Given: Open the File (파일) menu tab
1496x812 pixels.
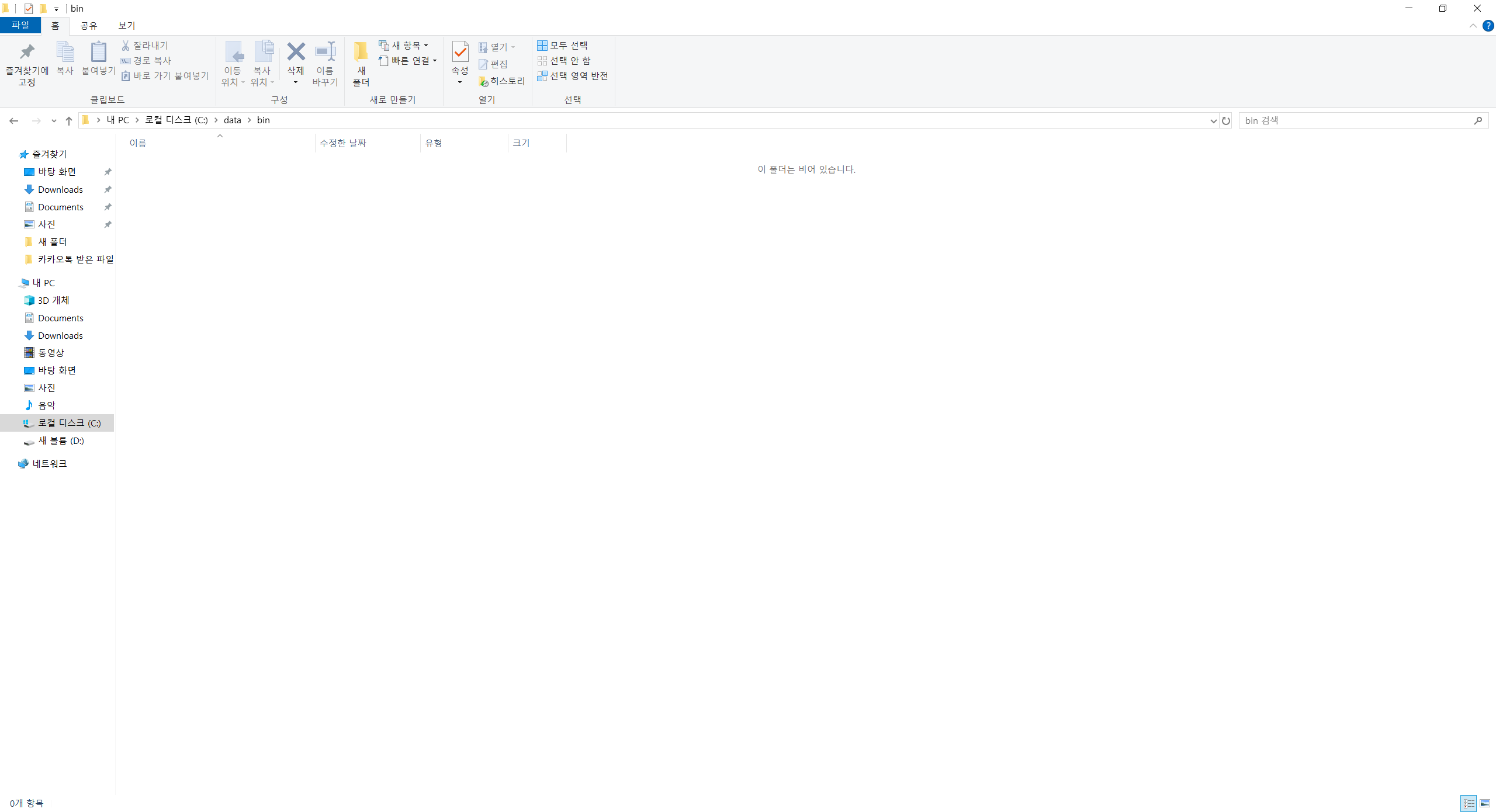Looking at the screenshot, I should click(x=20, y=26).
